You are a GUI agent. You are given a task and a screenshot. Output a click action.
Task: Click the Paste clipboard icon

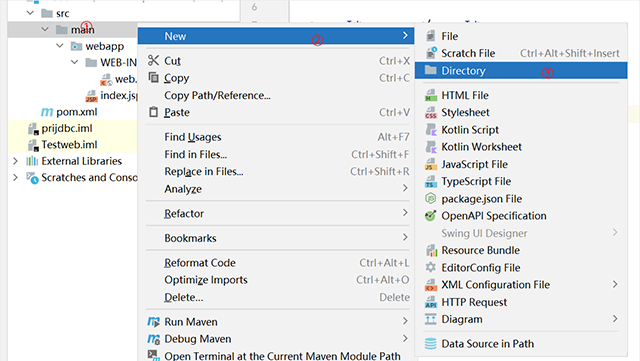[x=153, y=112]
